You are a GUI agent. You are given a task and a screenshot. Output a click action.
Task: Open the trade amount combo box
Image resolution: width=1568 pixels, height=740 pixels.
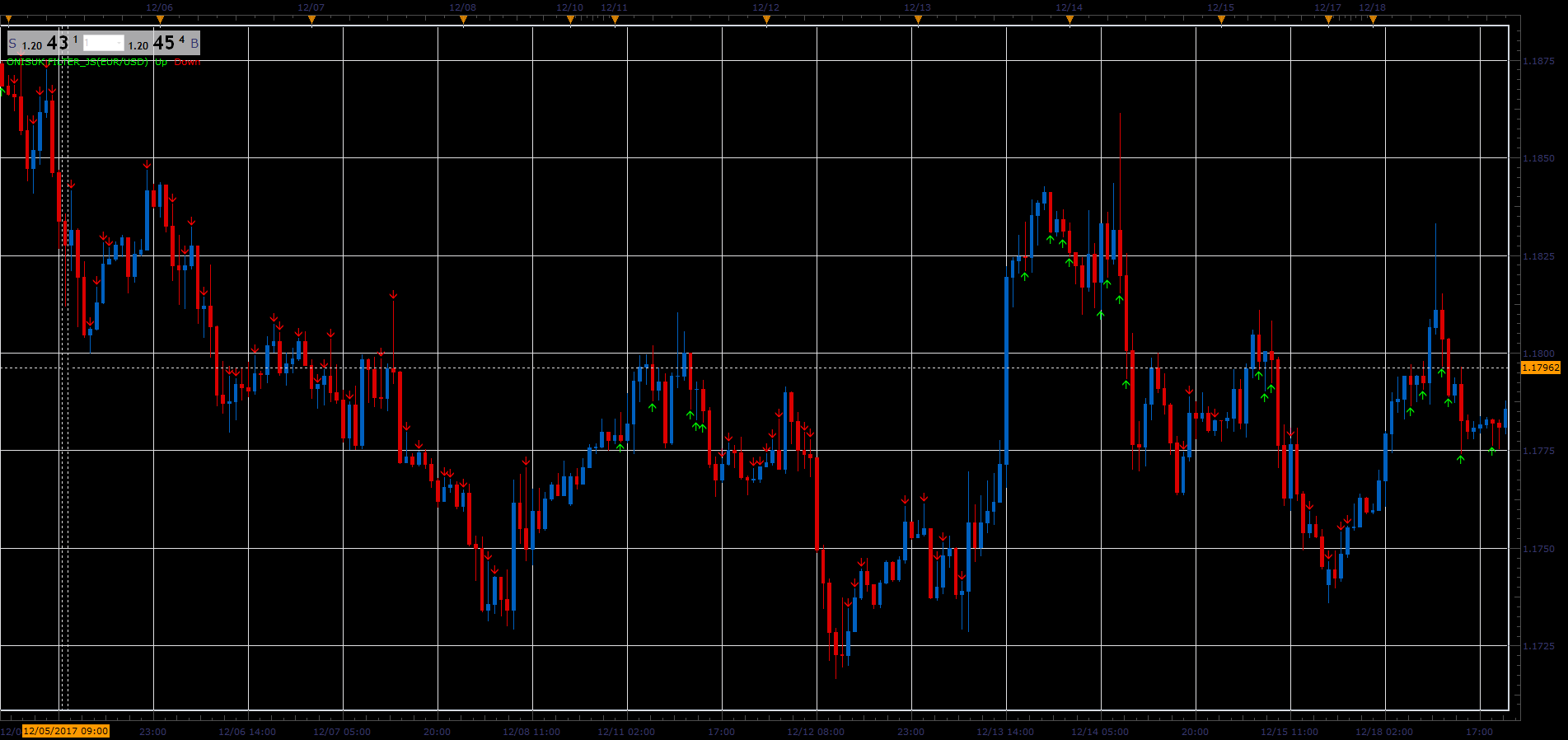[x=104, y=43]
